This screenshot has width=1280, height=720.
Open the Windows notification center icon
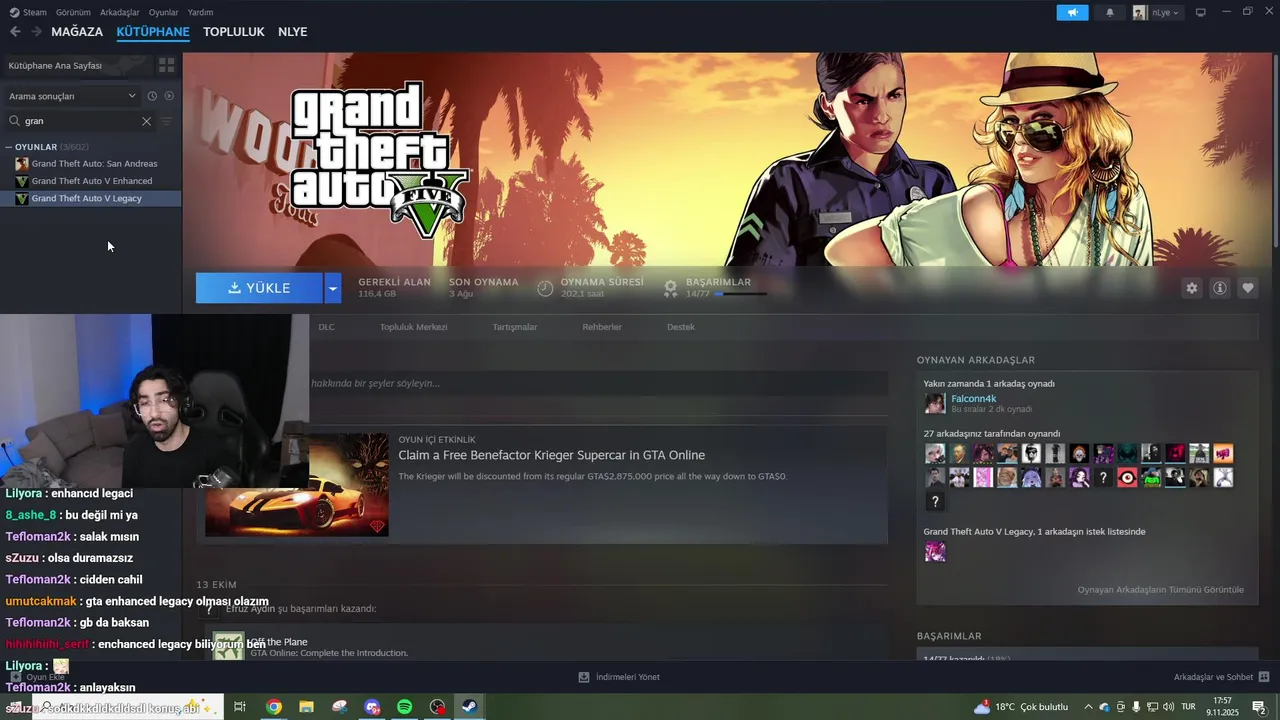(1259, 707)
